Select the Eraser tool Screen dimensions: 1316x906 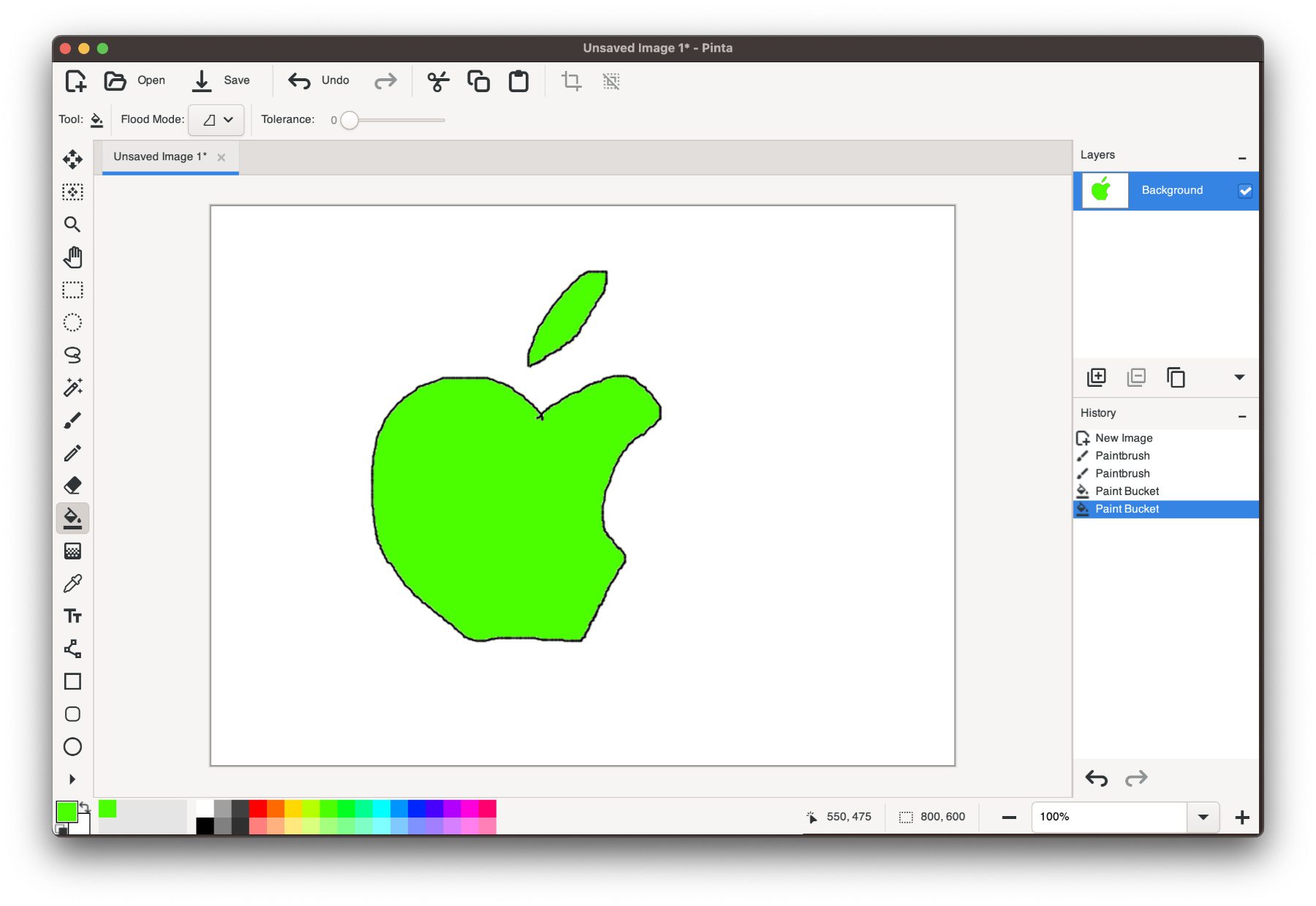tap(72, 486)
